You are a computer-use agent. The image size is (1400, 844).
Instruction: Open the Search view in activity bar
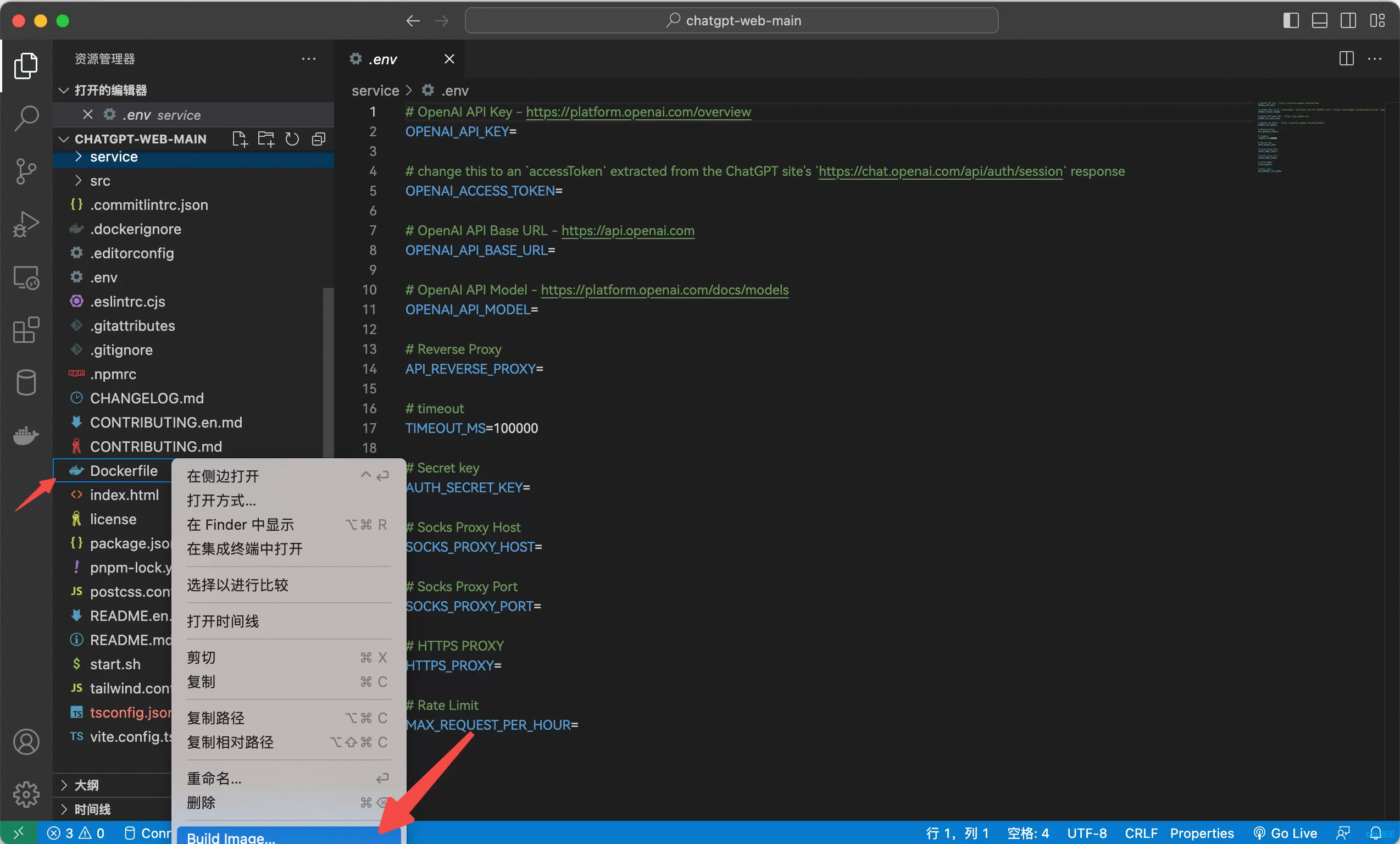click(x=26, y=118)
